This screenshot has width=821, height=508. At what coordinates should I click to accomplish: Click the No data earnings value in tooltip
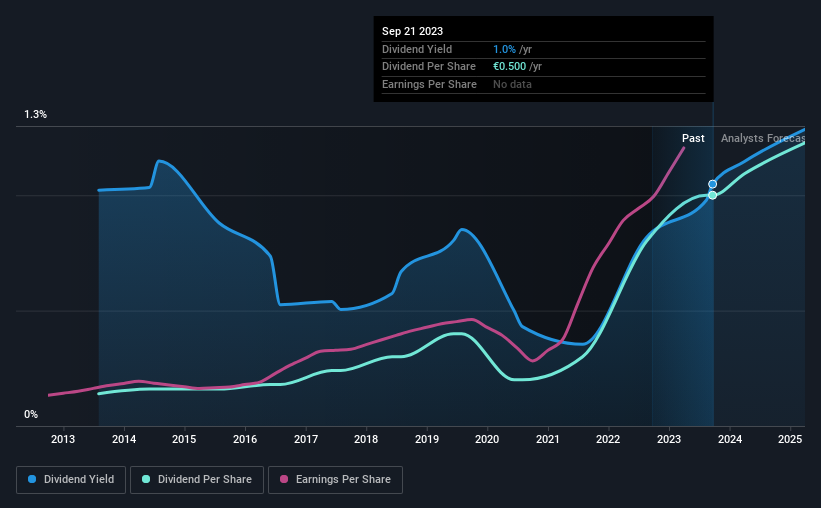click(512, 84)
